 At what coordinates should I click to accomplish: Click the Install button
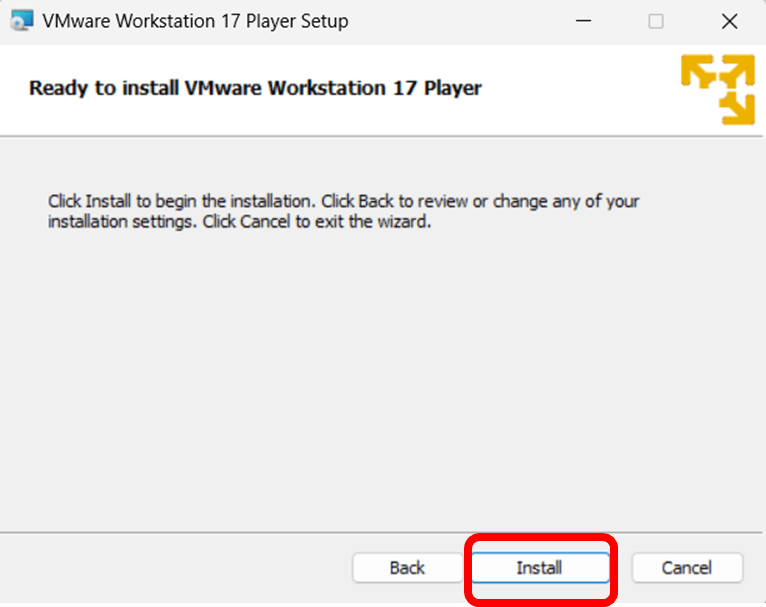point(539,568)
